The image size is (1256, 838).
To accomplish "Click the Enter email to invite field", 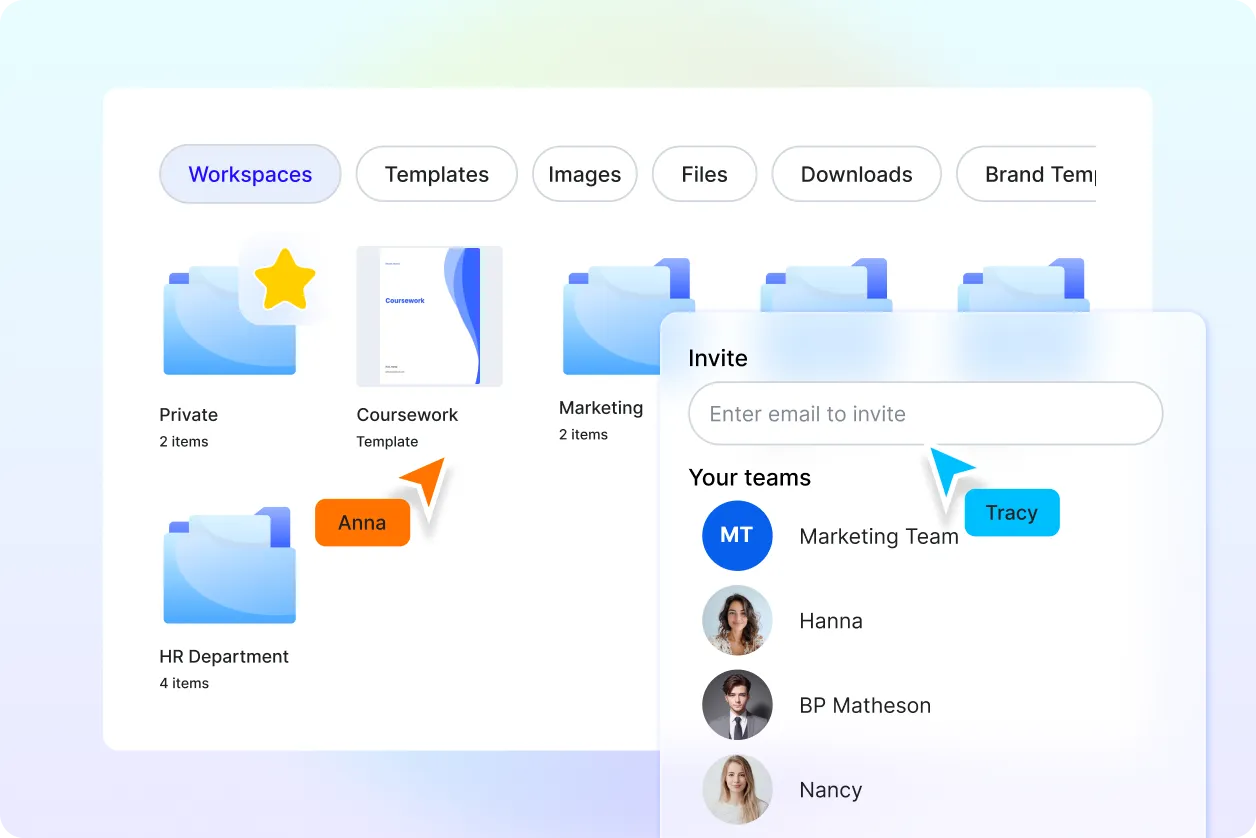I will (x=925, y=414).
